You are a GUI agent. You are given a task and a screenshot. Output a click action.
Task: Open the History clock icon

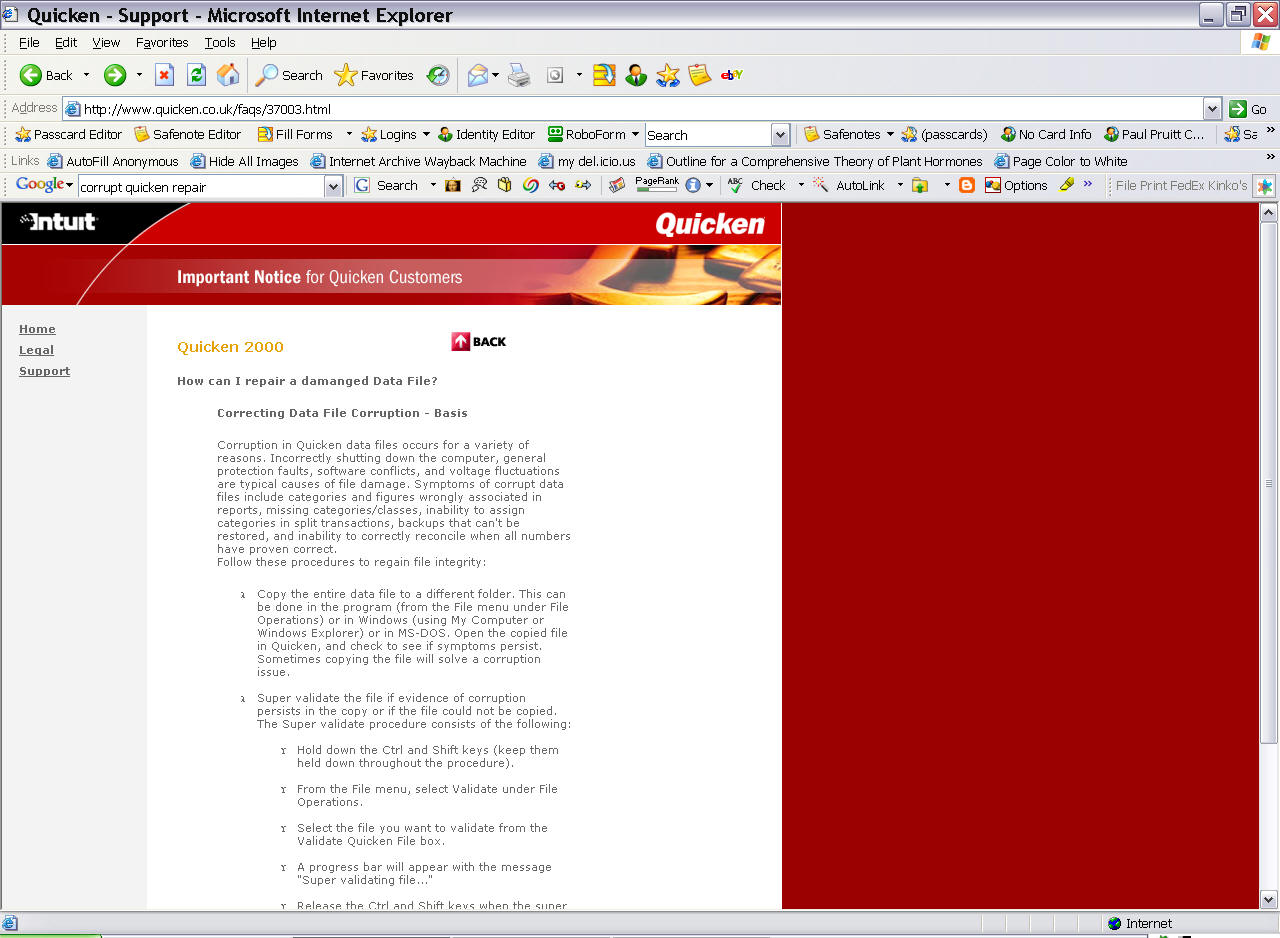click(x=438, y=75)
